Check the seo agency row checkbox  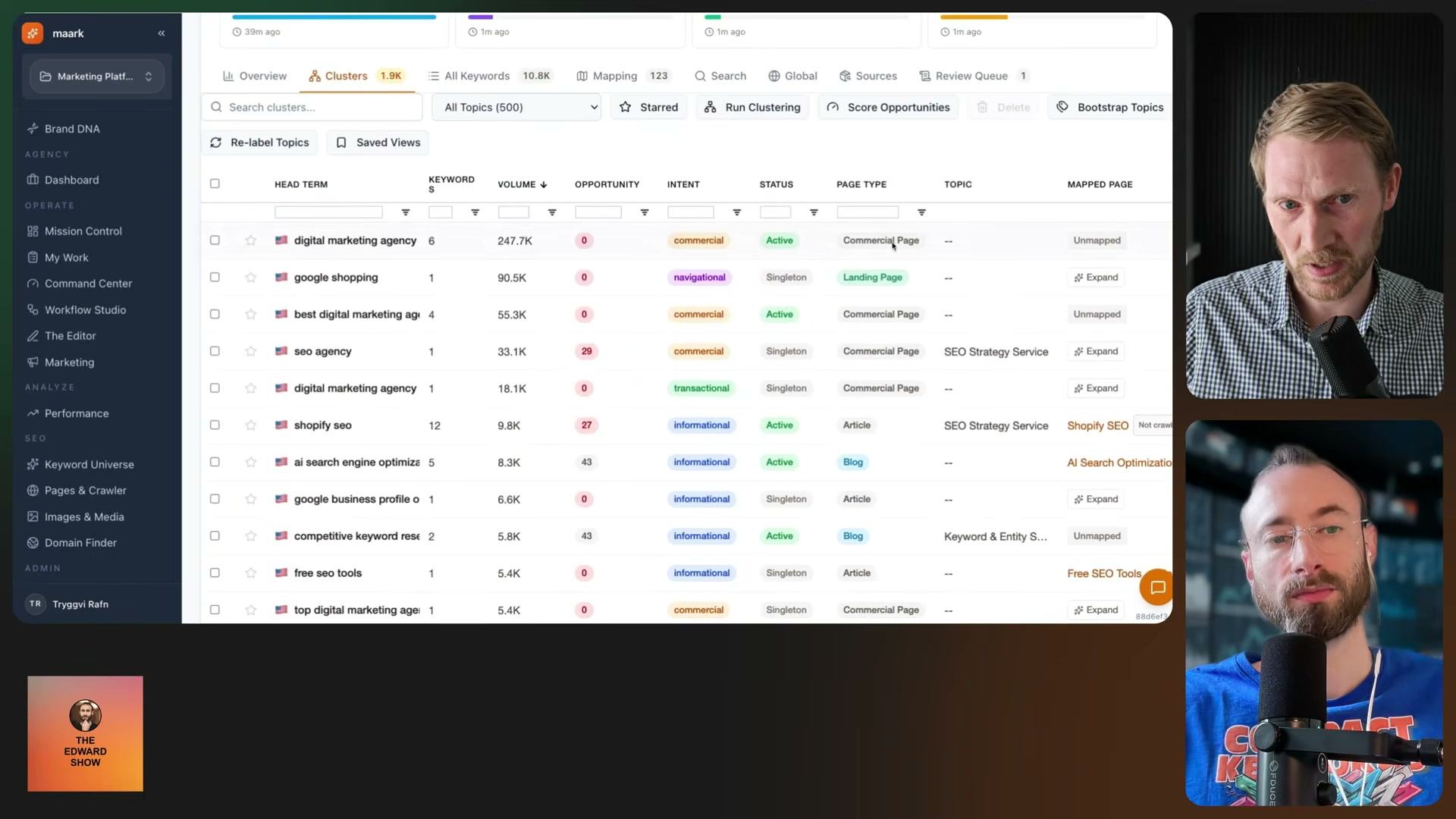(215, 351)
